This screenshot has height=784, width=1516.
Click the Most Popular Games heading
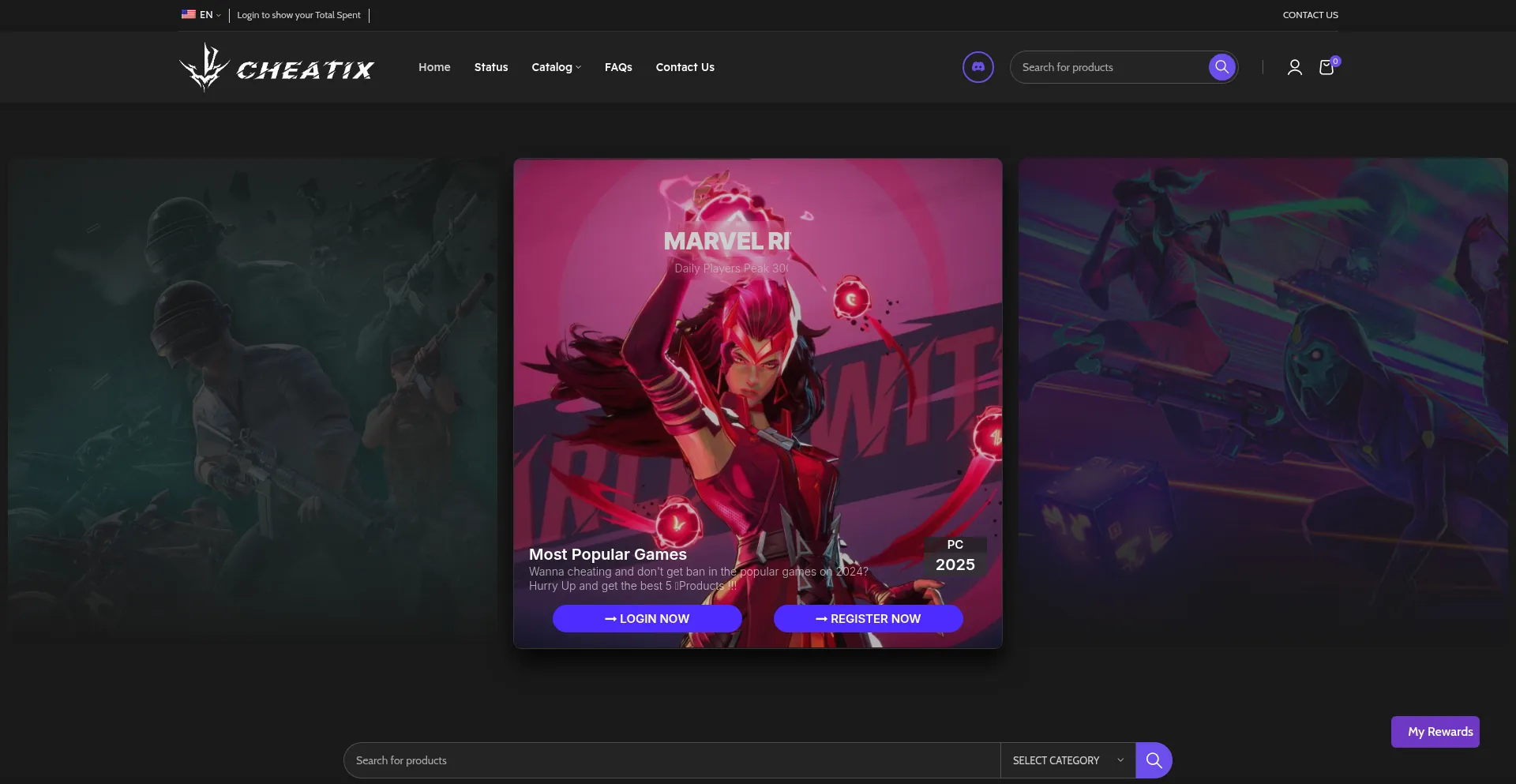[x=608, y=554]
